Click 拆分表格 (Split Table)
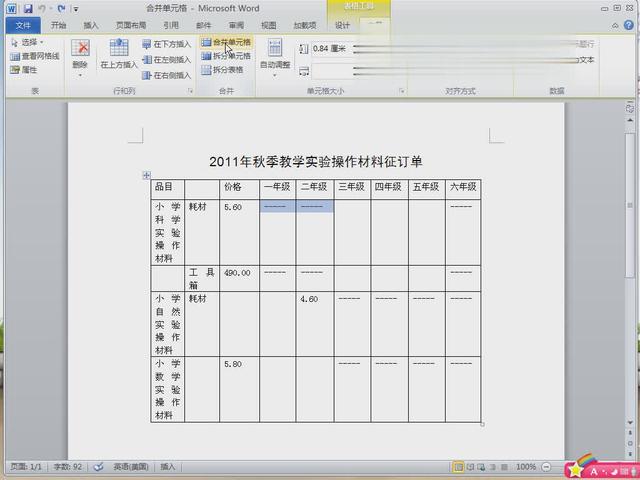640x480 pixels. tap(222, 70)
